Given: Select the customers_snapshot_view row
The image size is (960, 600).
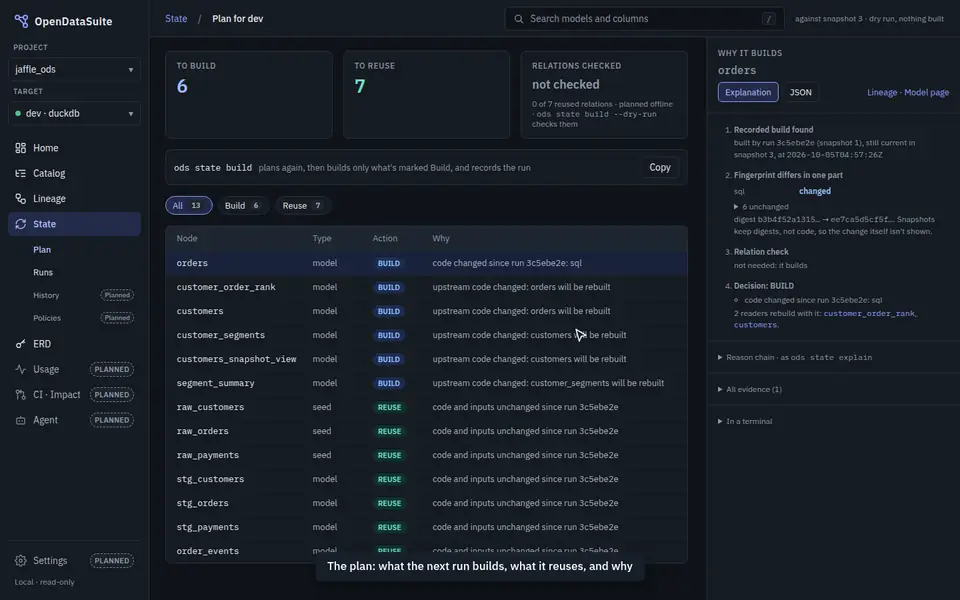Looking at the screenshot, I should click(x=426, y=359).
